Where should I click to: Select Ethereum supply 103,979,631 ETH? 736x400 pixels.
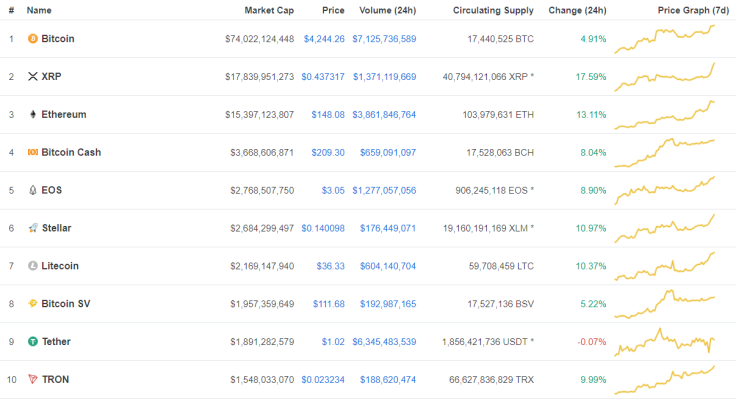tap(498, 115)
